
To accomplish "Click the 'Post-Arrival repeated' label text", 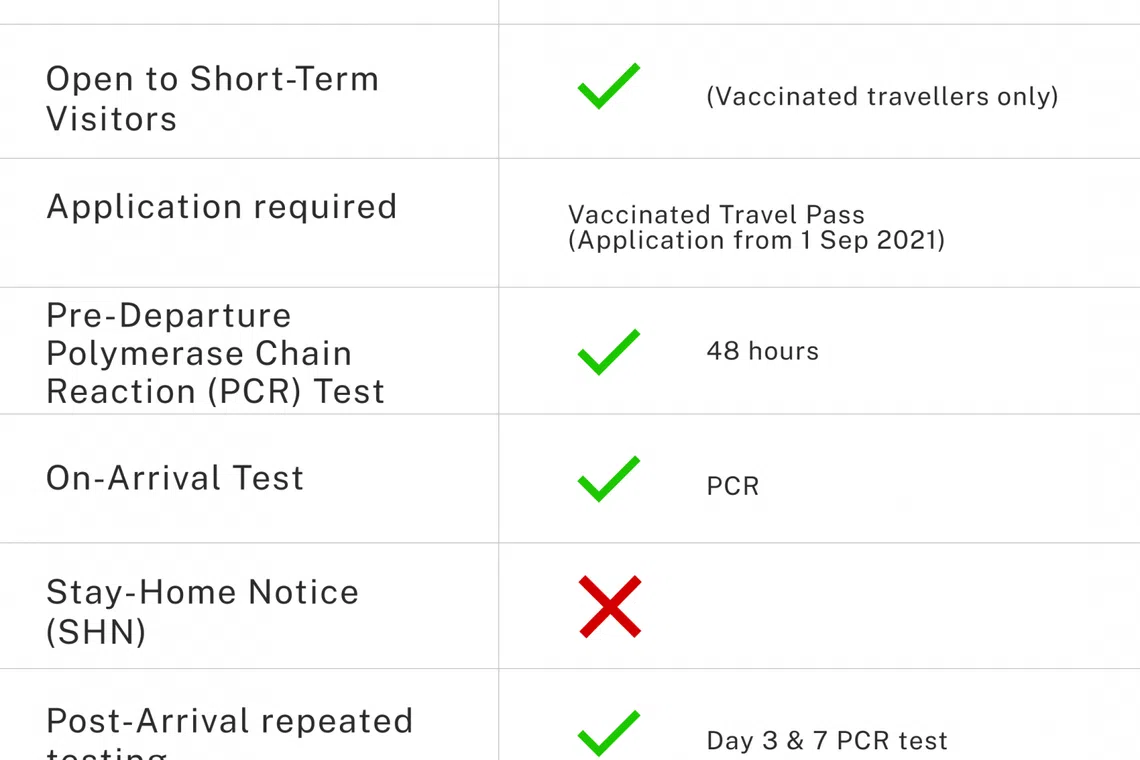I will [229, 721].
